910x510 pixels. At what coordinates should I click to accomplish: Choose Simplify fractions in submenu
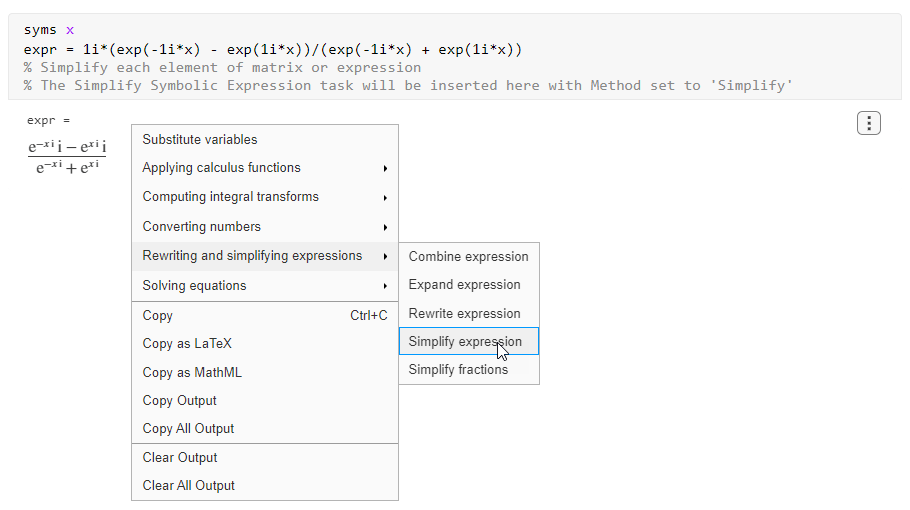458,370
